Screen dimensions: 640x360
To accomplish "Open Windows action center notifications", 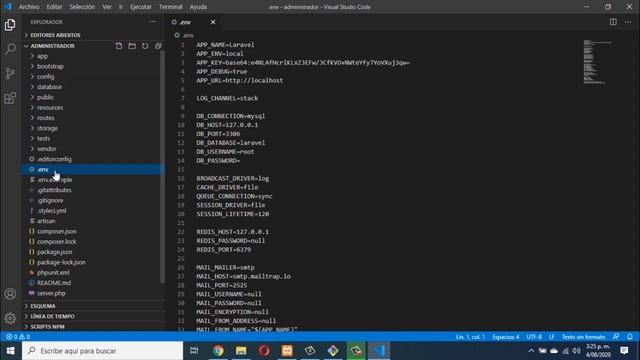I will 624,351.
